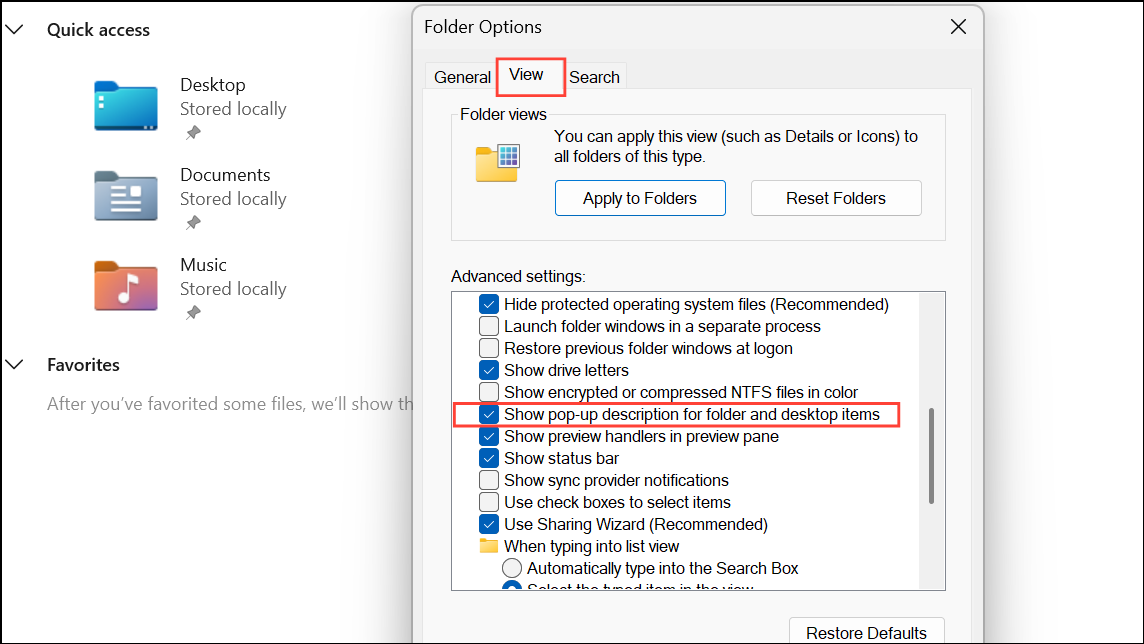Enable 'Use check boxes to select items'

[x=489, y=502]
